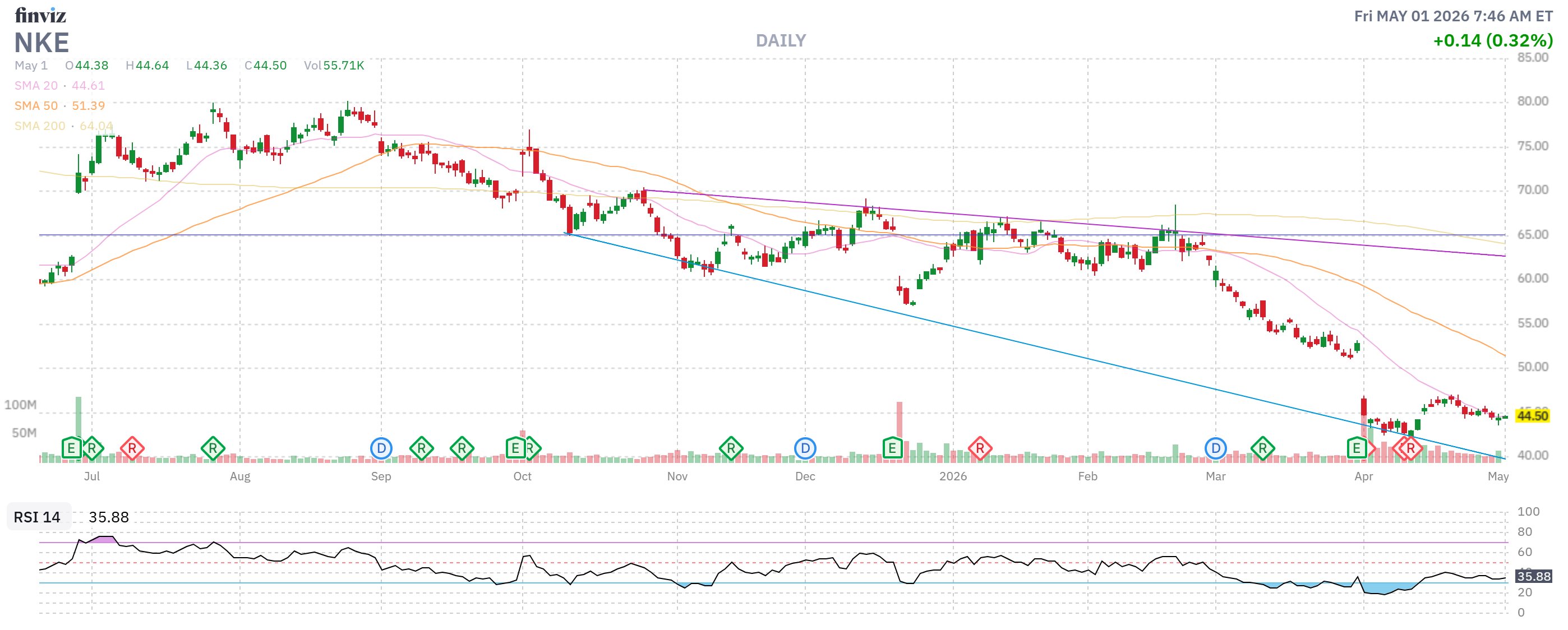Click the Fri MAY 01 2026 timestamp
Screen dimensions: 1568x630
pyautogui.click(x=1453, y=16)
